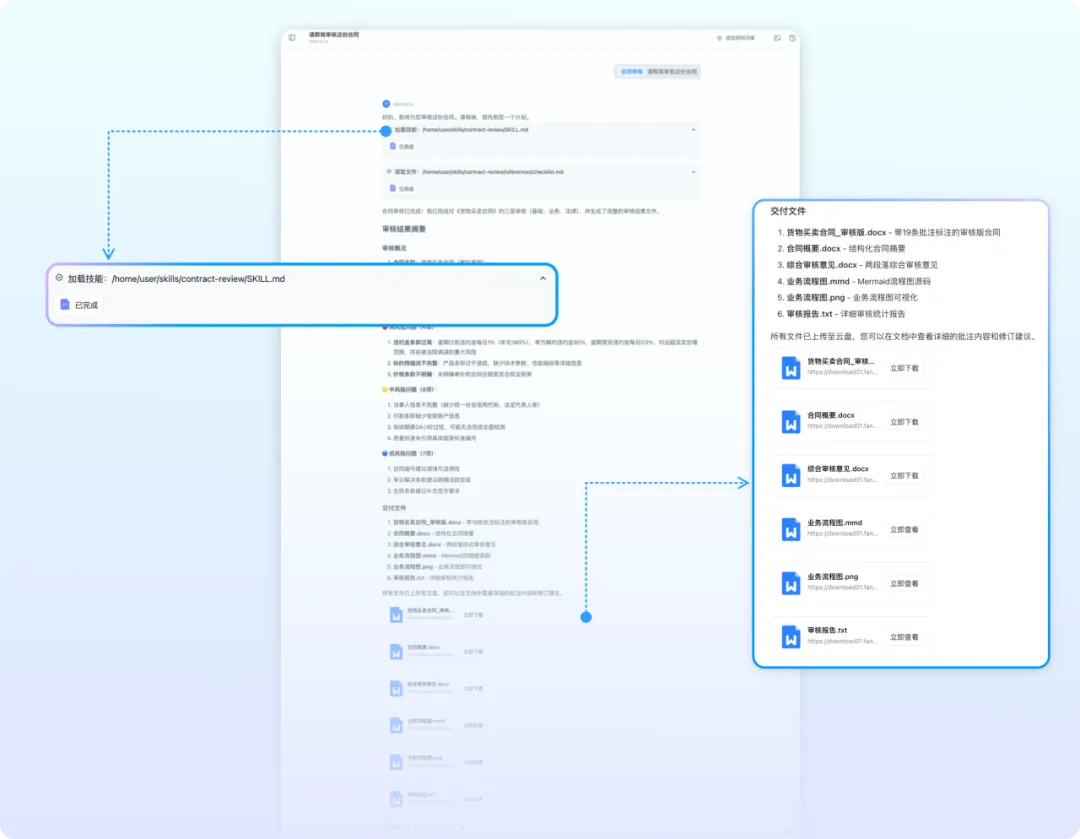Viewport: 1080px width, 839px height.
Task: Click the download link under 综合审核意见.docx
Action: click(x=842, y=480)
